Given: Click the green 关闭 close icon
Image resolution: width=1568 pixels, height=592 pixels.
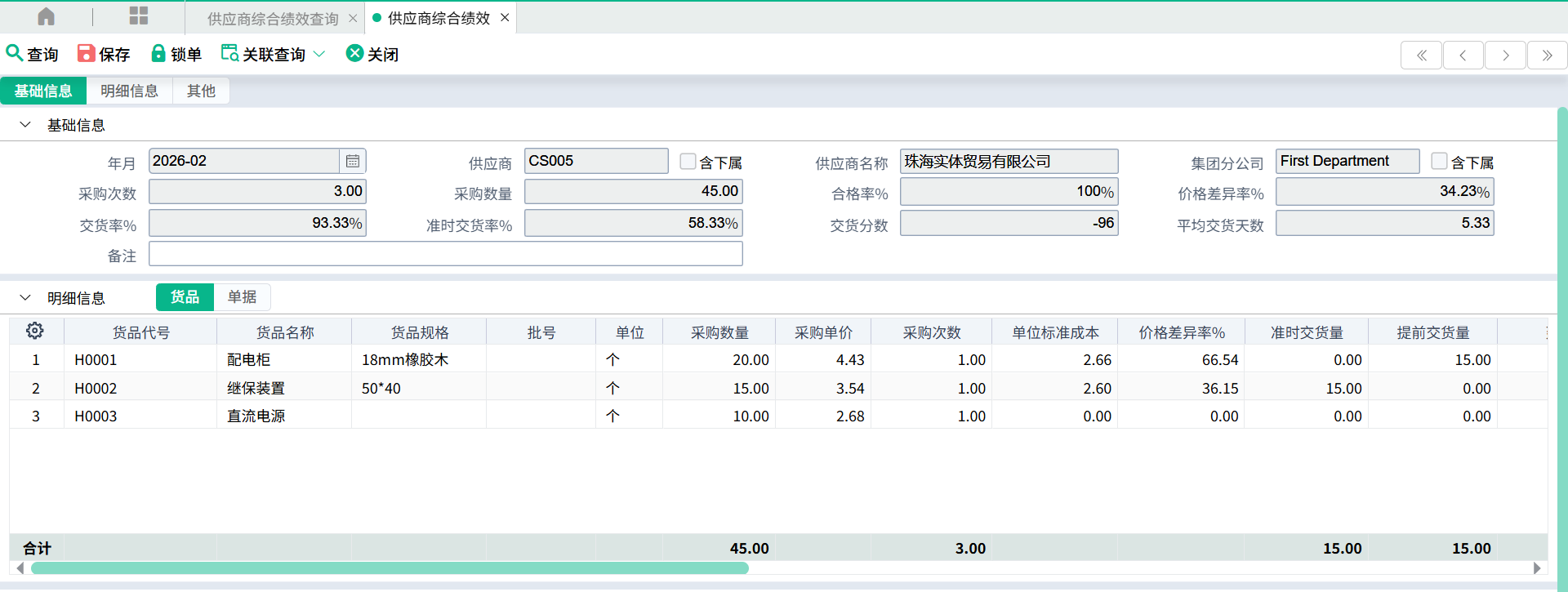Looking at the screenshot, I should point(354,53).
